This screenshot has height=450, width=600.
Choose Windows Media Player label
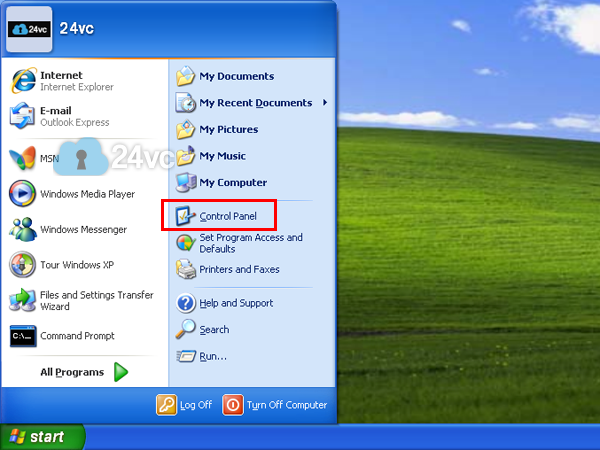[88, 194]
